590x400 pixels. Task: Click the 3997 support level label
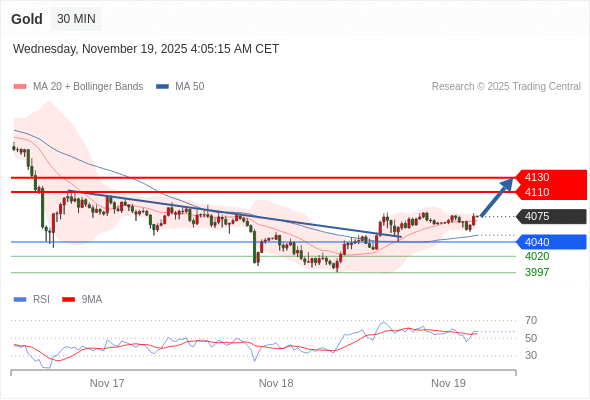click(537, 272)
